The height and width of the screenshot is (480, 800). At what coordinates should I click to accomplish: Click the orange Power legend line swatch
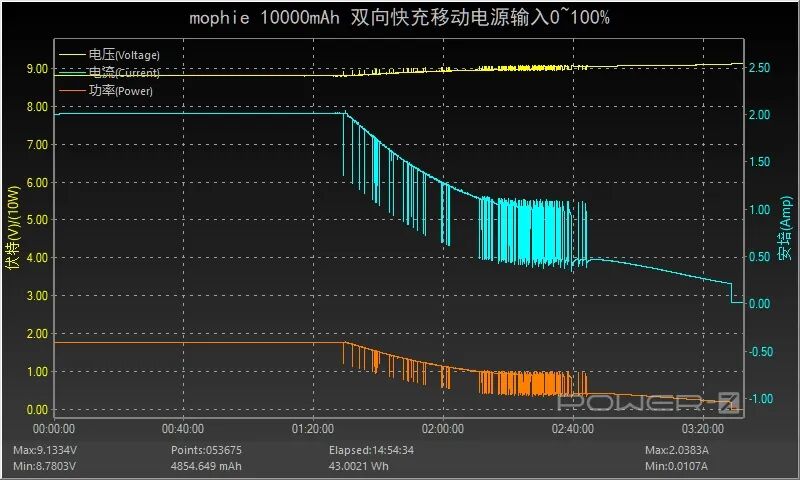click(72, 91)
